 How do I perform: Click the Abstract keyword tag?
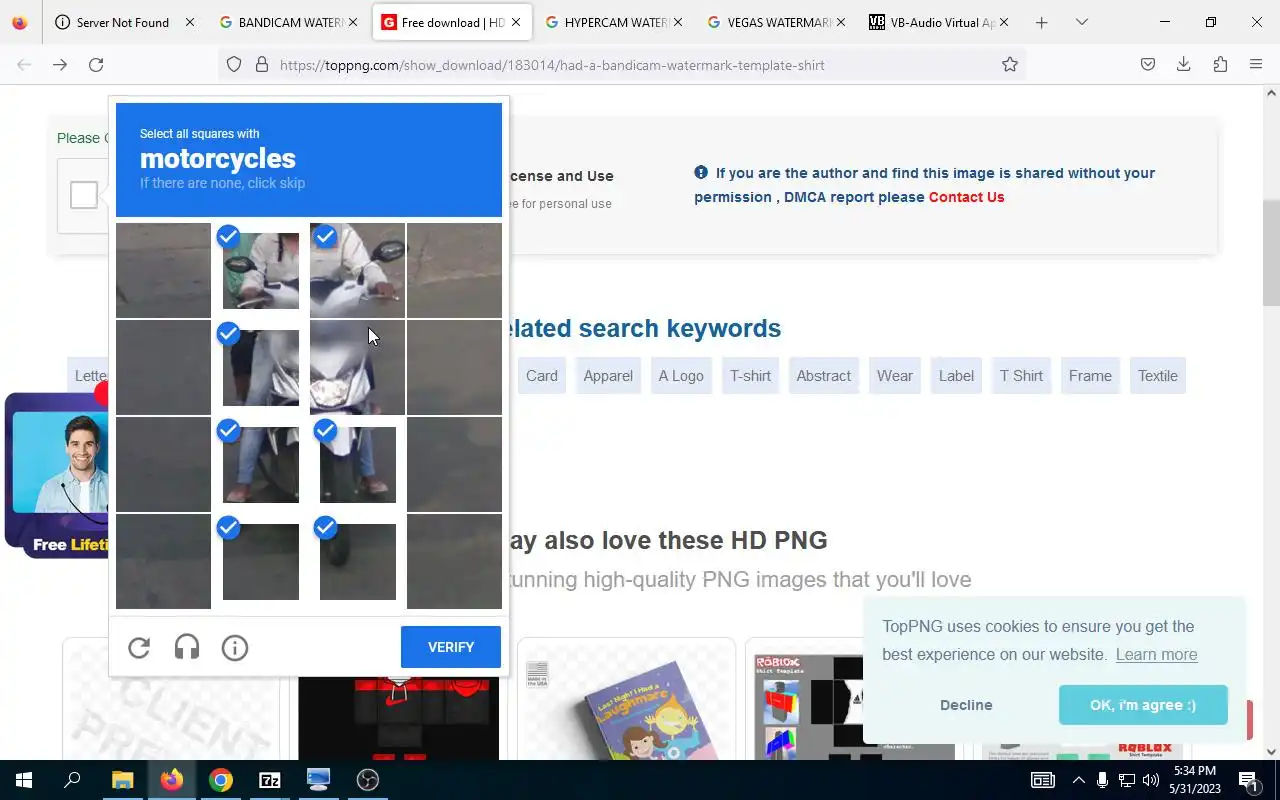click(x=824, y=376)
